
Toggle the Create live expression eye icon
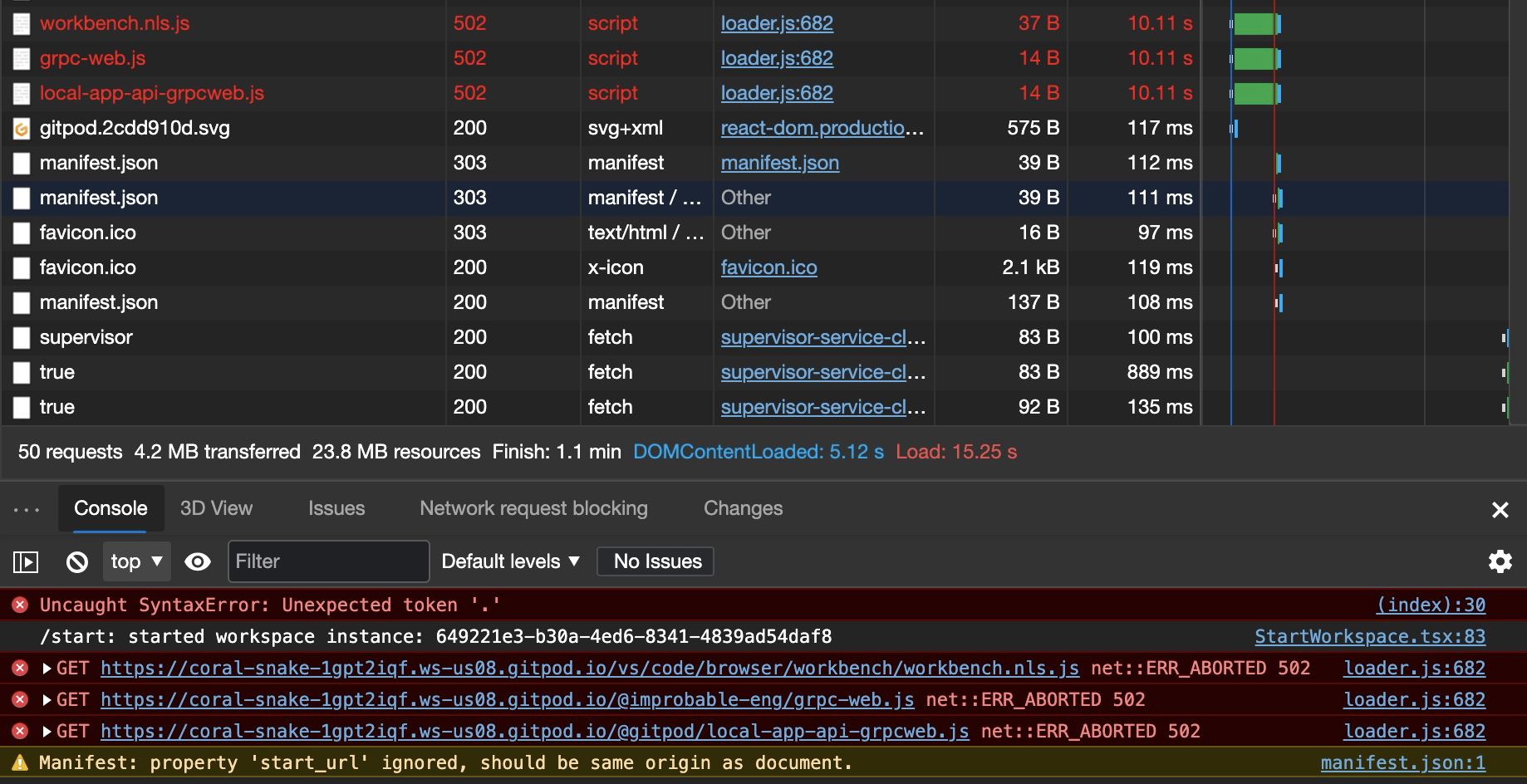[198, 561]
